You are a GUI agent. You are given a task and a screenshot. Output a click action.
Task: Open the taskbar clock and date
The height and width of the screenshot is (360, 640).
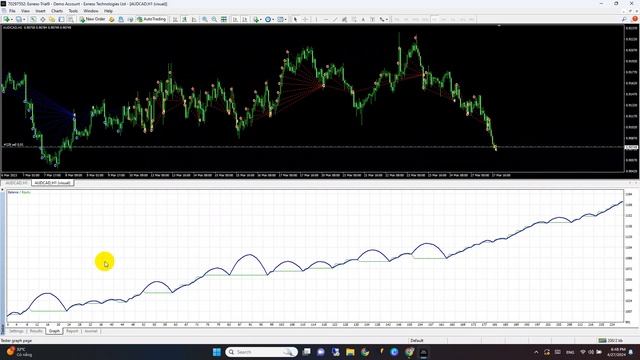click(x=617, y=352)
